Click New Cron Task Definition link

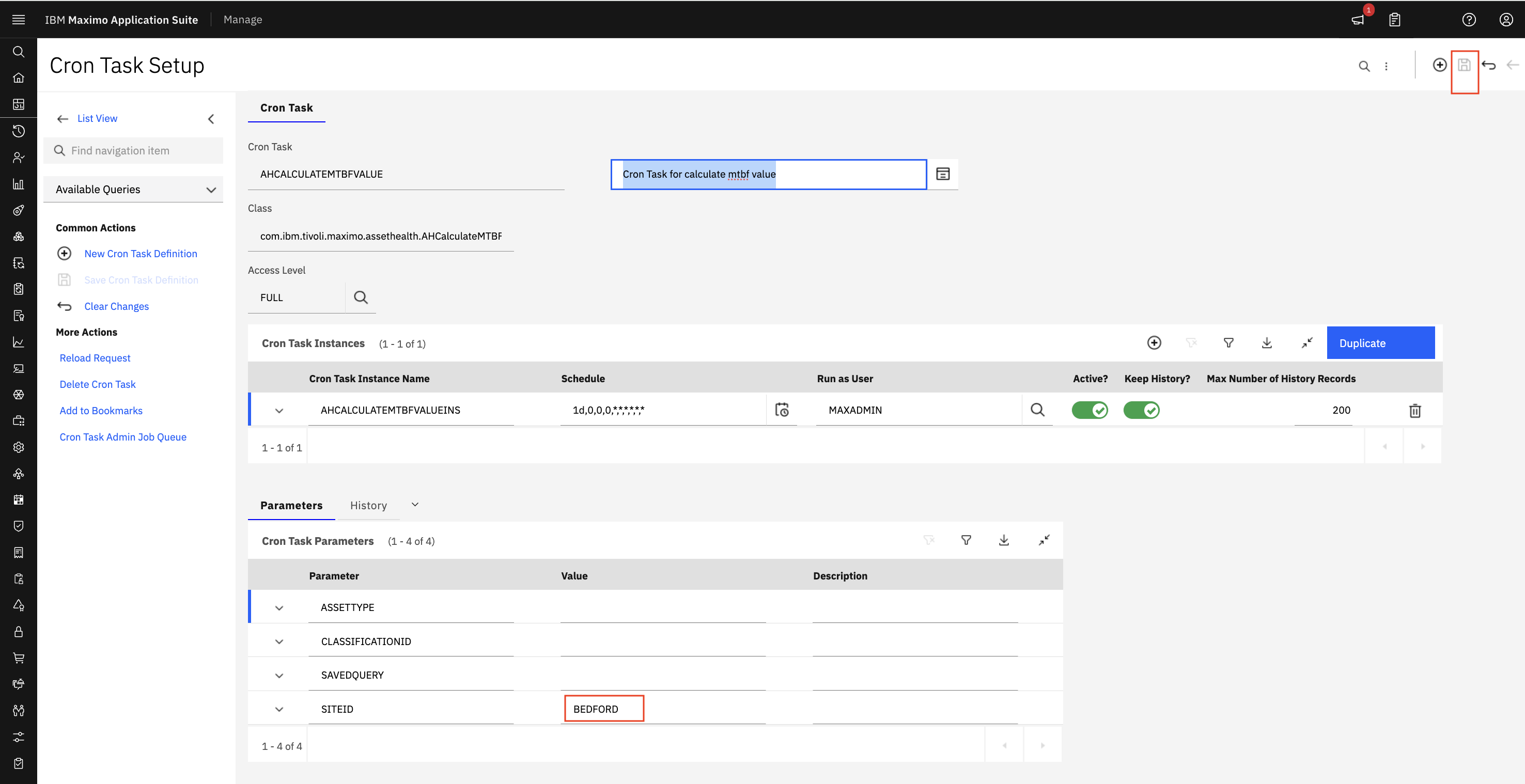click(141, 253)
